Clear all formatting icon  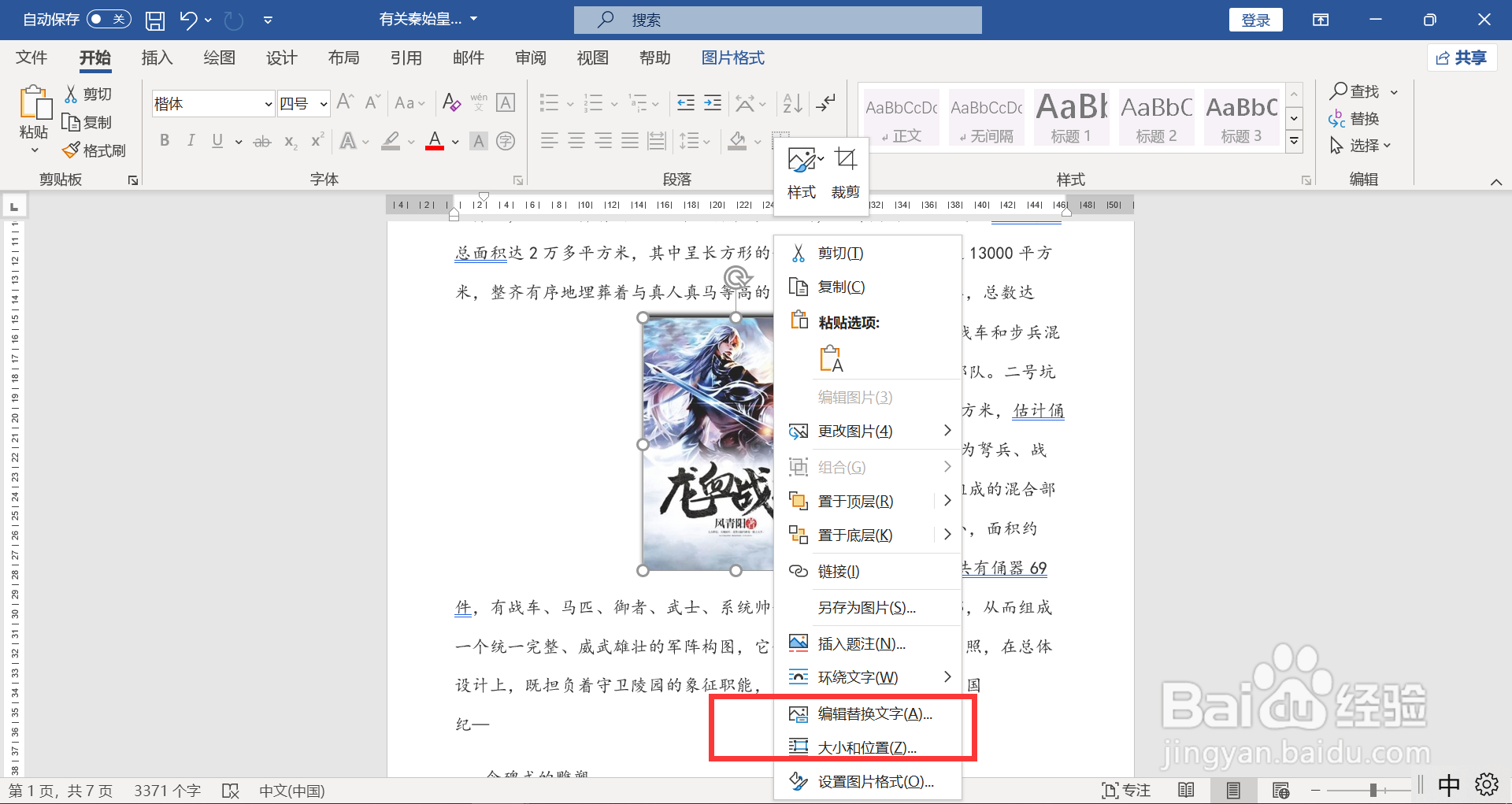point(451,102)
